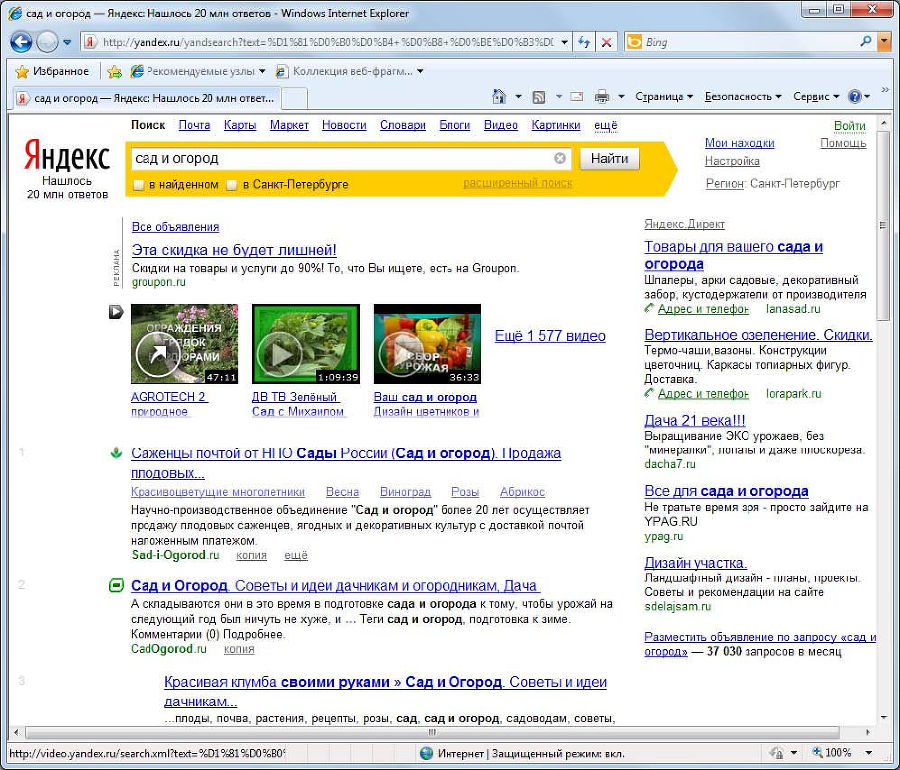Click the Refresh page icon

585,43
